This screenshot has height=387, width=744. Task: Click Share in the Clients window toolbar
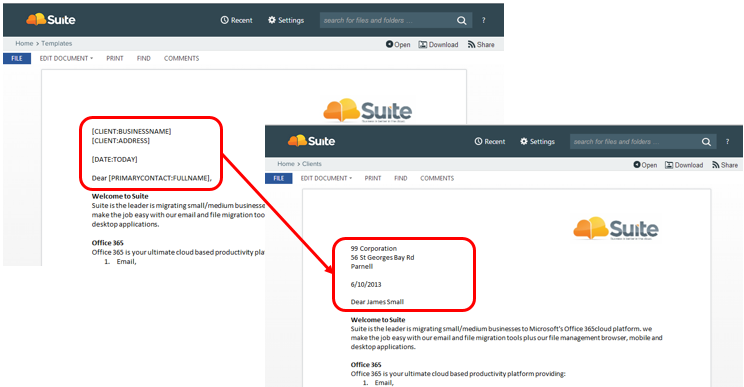tap(725, 165)
